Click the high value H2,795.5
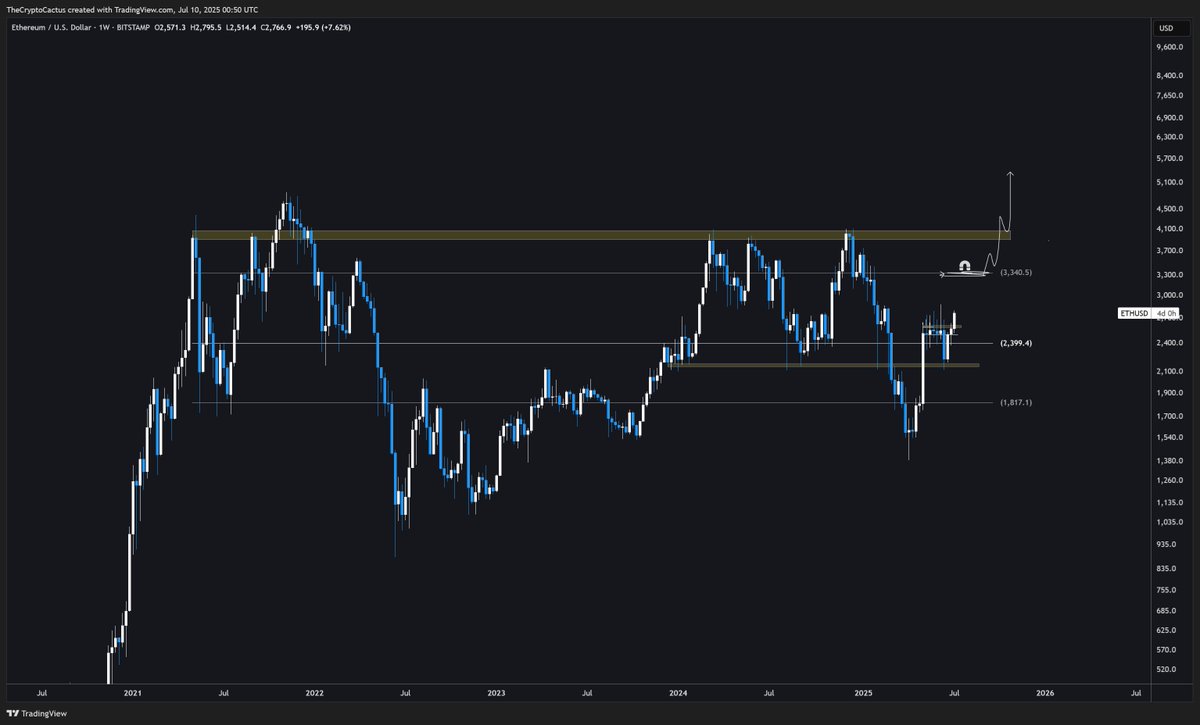 coord(204,27)
